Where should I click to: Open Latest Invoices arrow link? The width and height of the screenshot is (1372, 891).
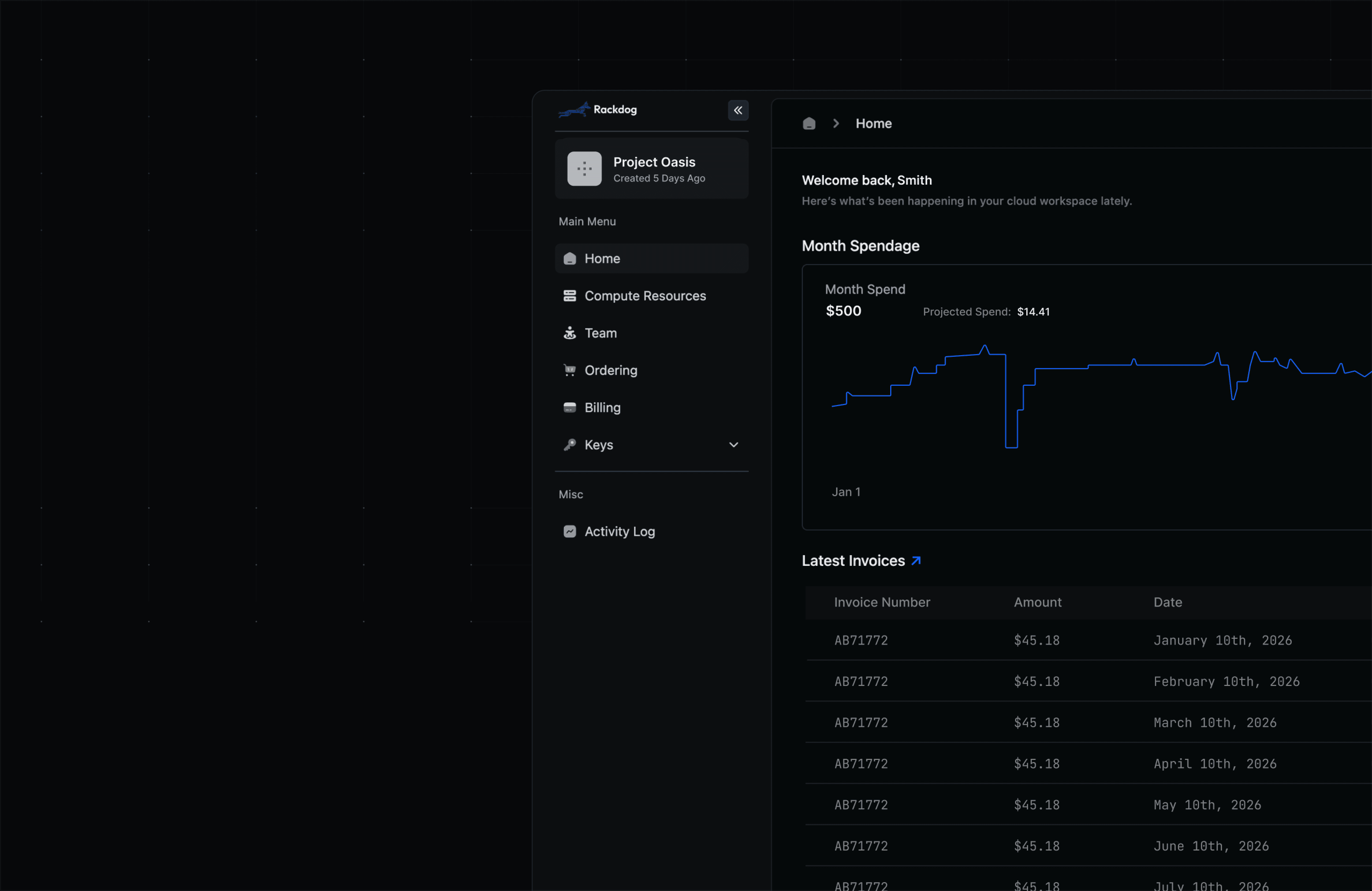tap(916, 560)
